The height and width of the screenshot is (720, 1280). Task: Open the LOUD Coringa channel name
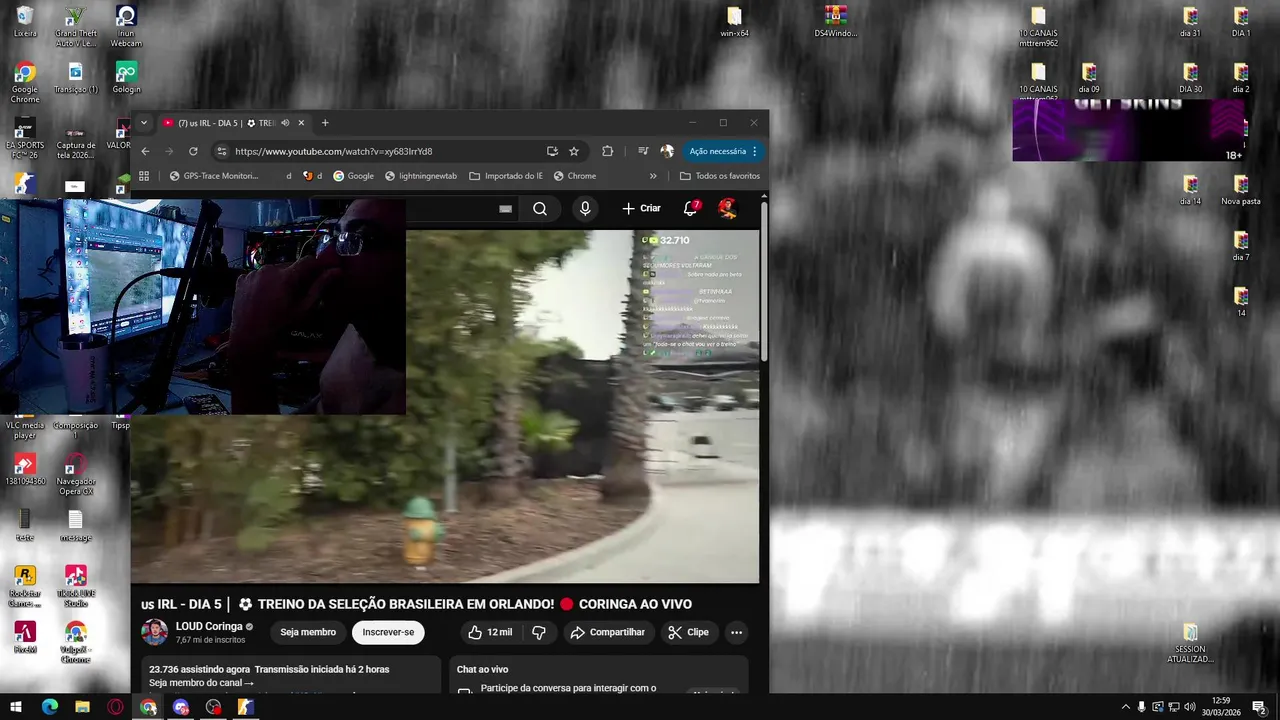[209, 627]
